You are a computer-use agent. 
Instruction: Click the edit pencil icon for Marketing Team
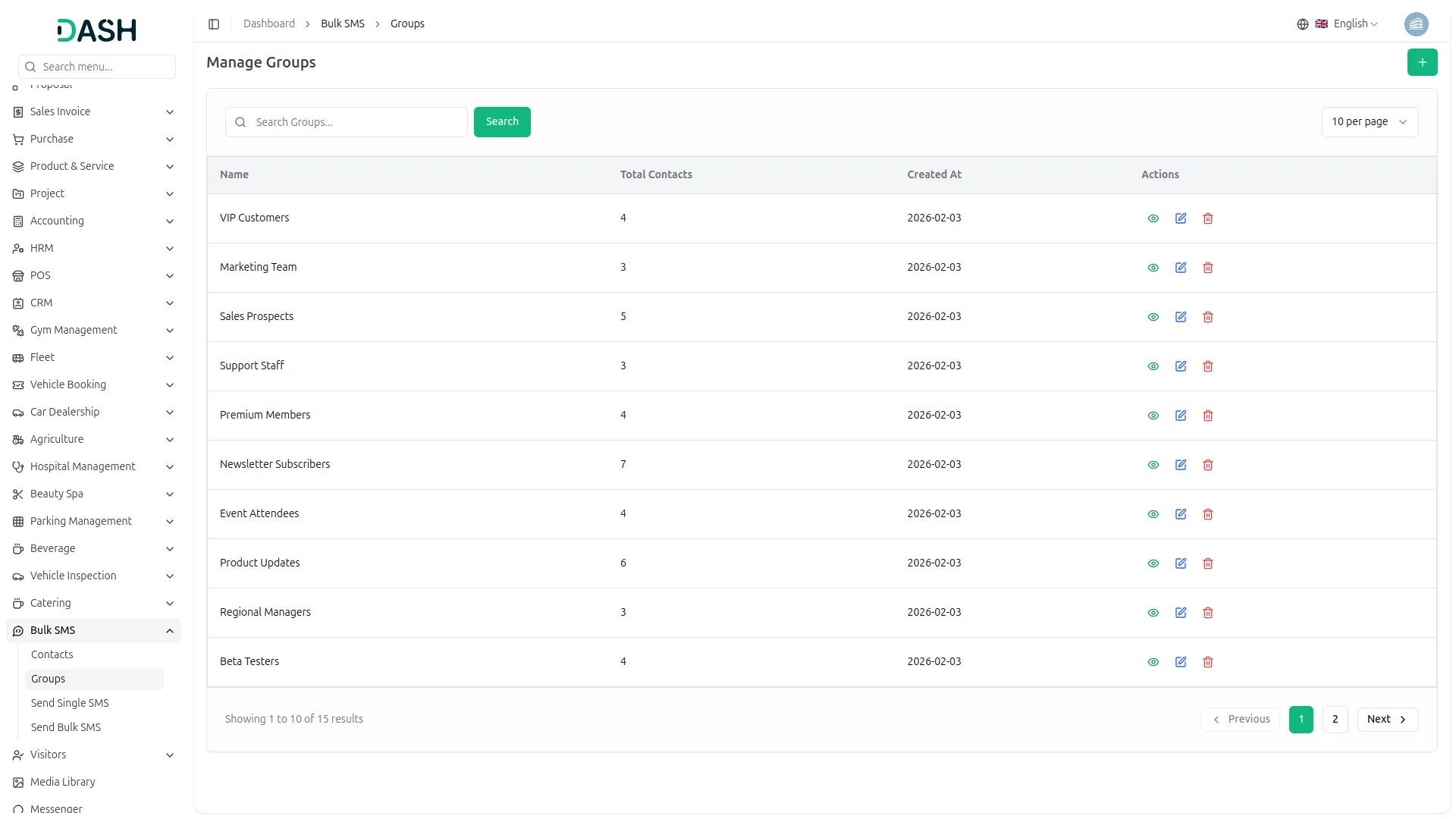[x=1180, y=268]
